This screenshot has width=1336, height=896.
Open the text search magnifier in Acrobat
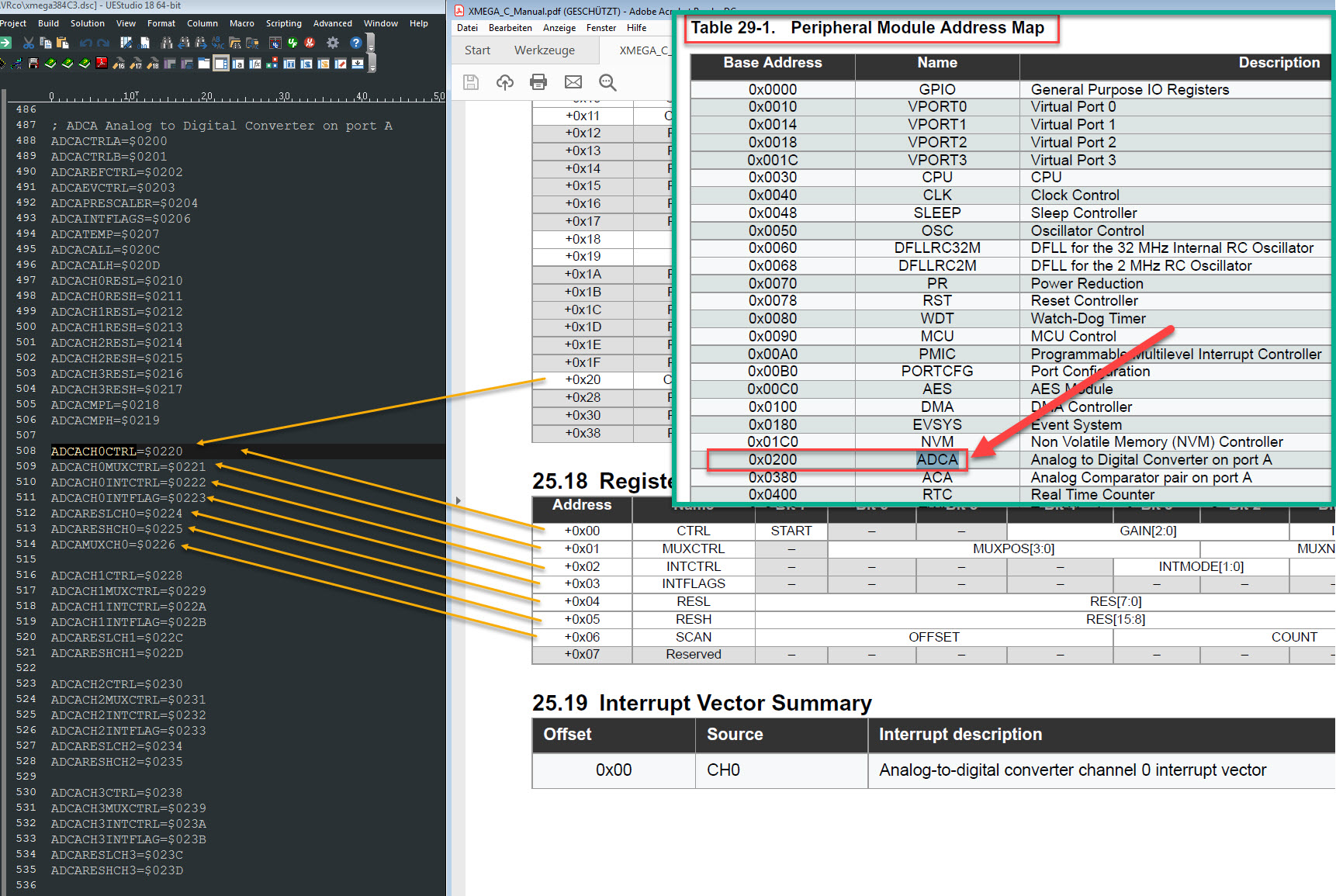tap(607, 82)
